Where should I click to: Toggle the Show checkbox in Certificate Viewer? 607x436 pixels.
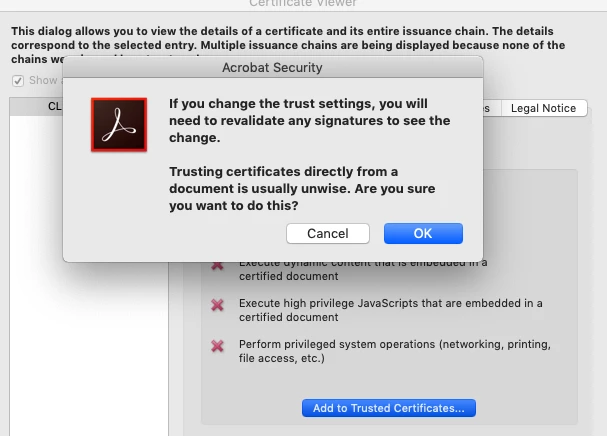18,81
